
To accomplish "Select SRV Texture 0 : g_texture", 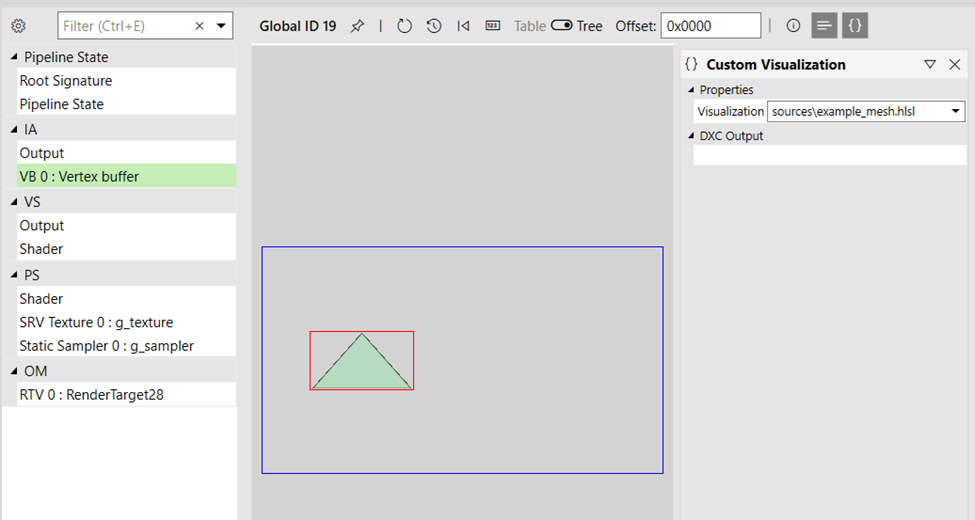I will pos(127,322).
